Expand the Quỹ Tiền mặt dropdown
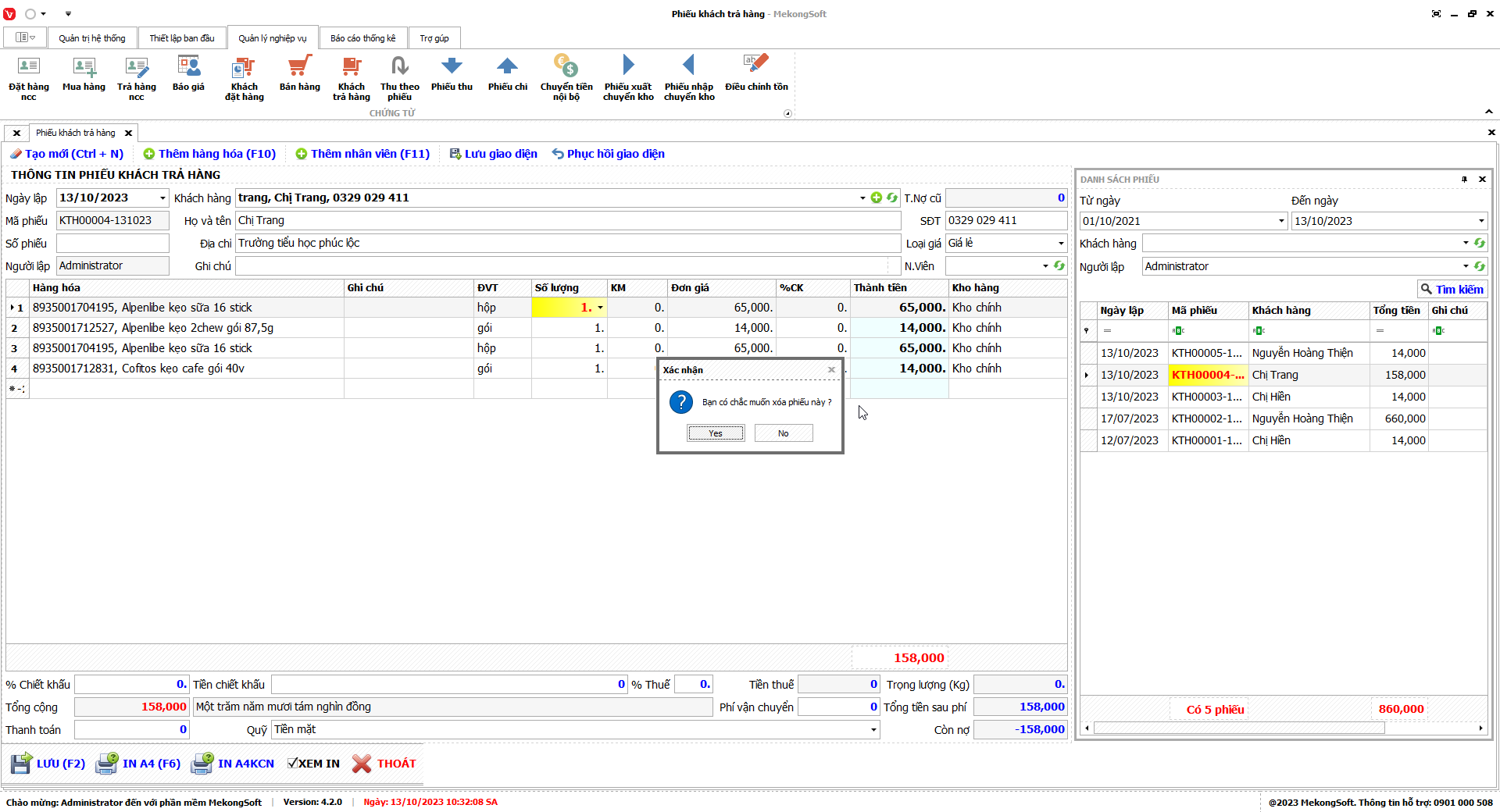Viewport: 1500px width, 812px height. tap(873, 730)
